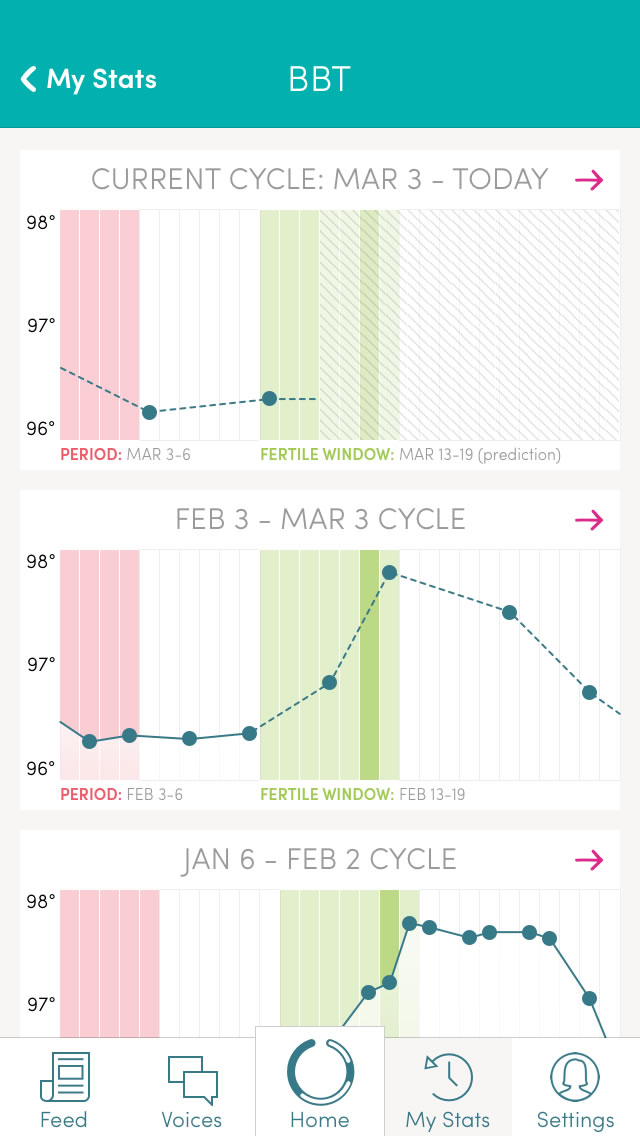
Task: Open Jan 6 – Feb 2 Cycle header
Action: coord(319,860)
